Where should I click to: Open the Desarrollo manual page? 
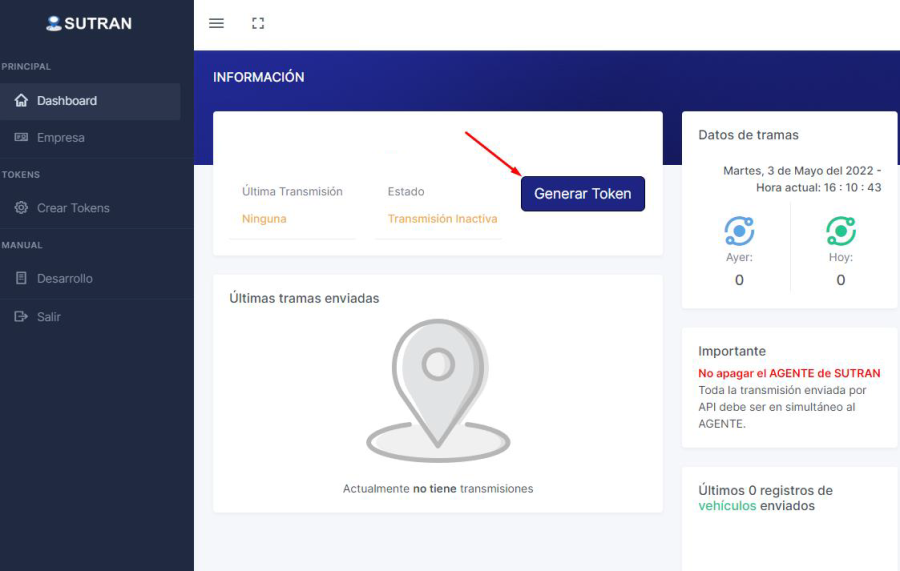65,279
